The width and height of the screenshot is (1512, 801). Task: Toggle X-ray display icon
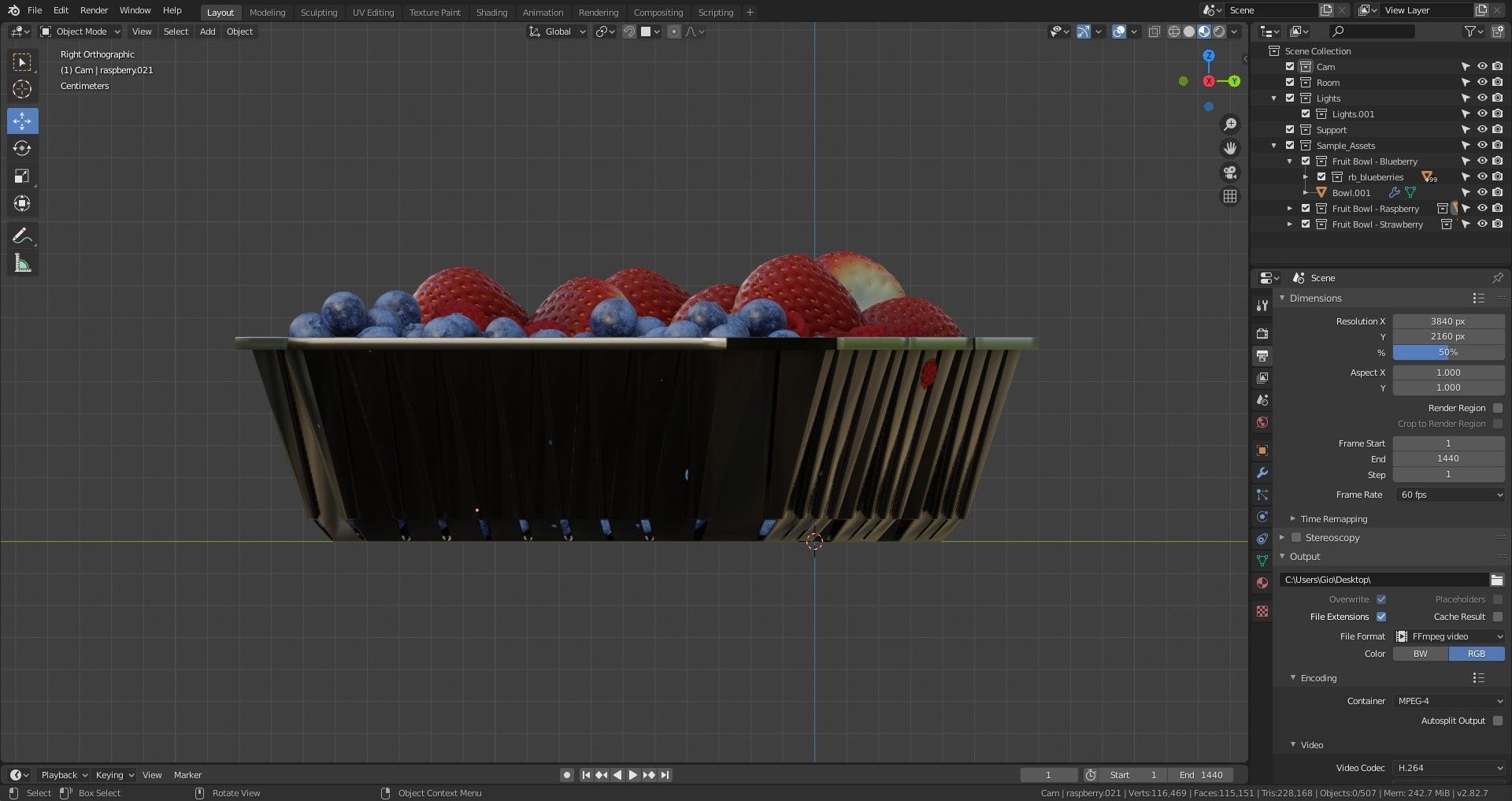tap(1154, 32)
